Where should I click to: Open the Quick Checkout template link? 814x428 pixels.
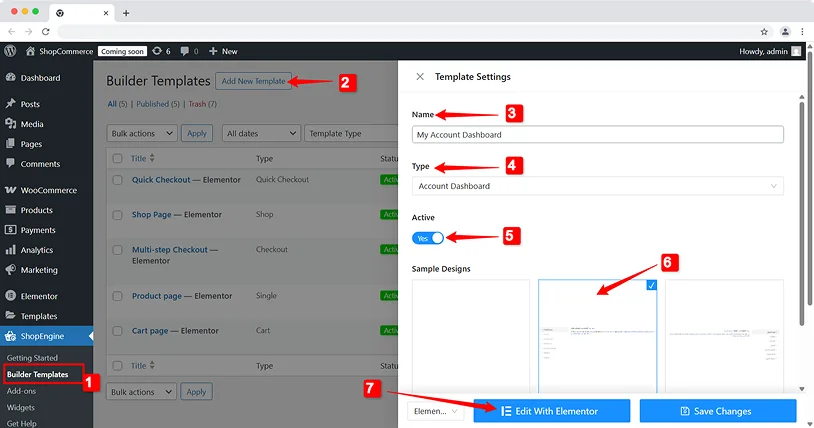pyautogui.click(x=161, y=180)
